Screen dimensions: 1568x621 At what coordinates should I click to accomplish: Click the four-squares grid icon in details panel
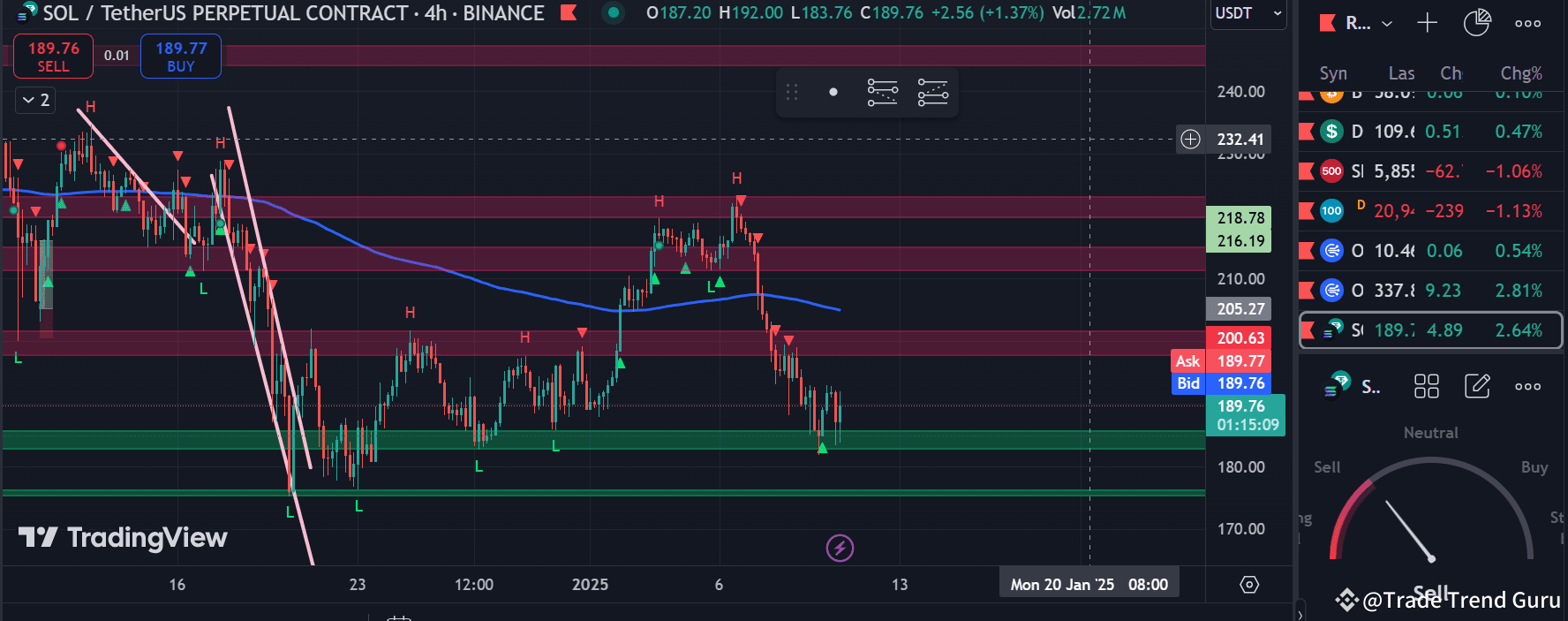[x=1427, y=386]
